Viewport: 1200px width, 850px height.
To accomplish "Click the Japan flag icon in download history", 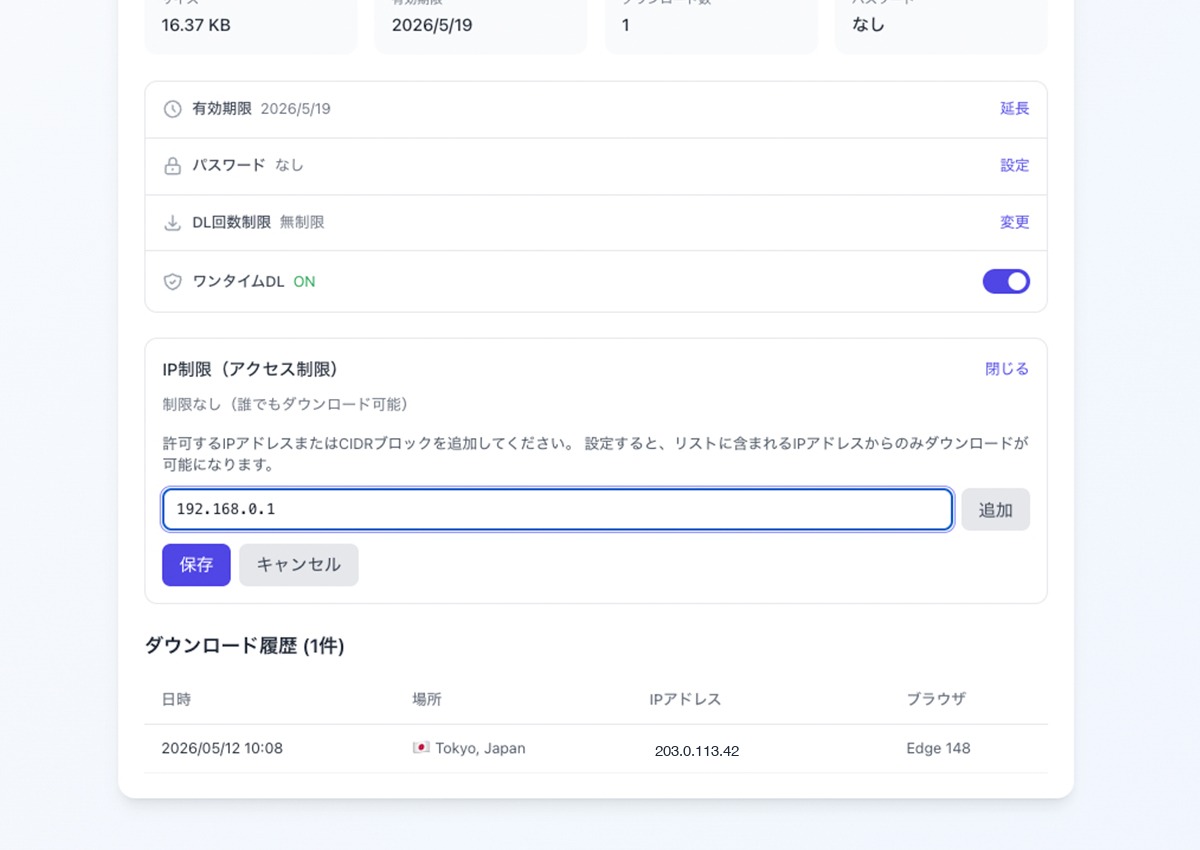I will [421, 748].
